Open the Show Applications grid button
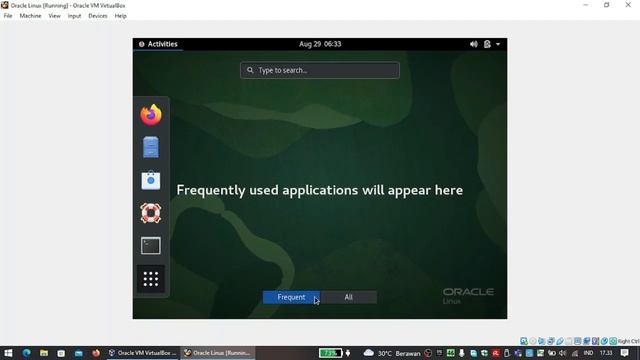Viewport: 640px width, 360px height. point(151,279)
